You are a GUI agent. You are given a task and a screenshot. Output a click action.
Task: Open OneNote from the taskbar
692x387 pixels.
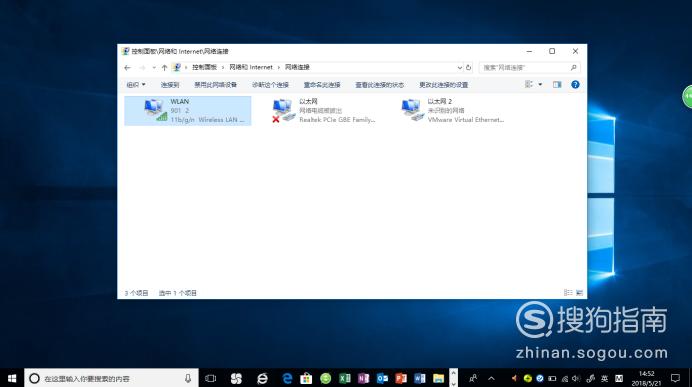click(363, 378)
